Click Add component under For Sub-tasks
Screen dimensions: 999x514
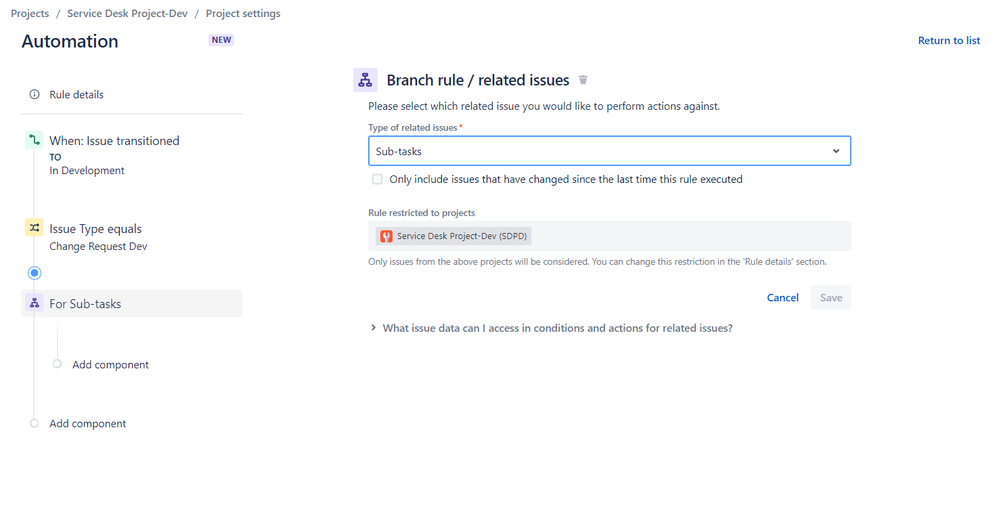click(110, 364)
